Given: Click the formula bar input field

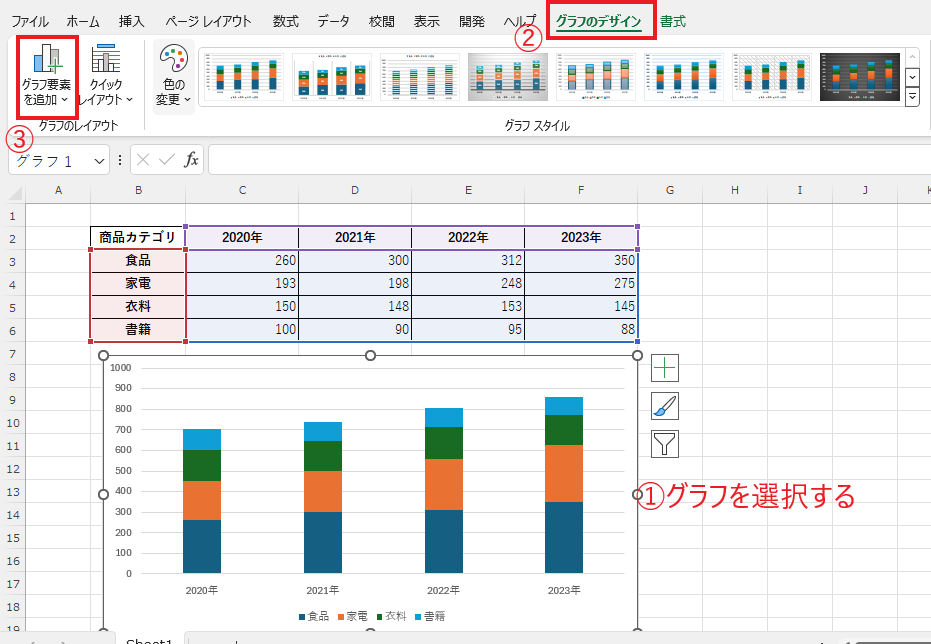Looking at the screenshot, I should (x=560, y=160).
